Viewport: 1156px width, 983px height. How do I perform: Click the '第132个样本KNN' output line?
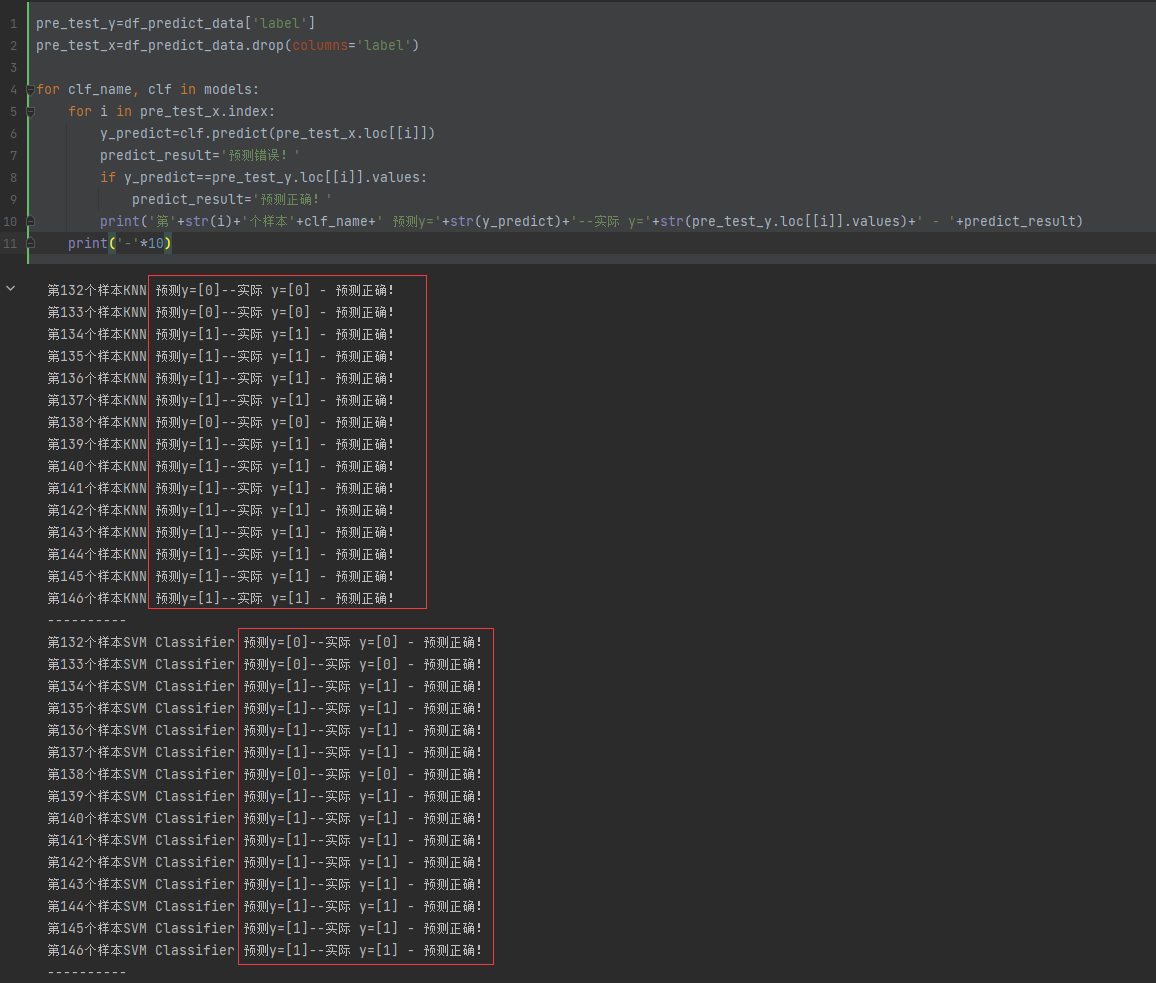click(97, 291)
